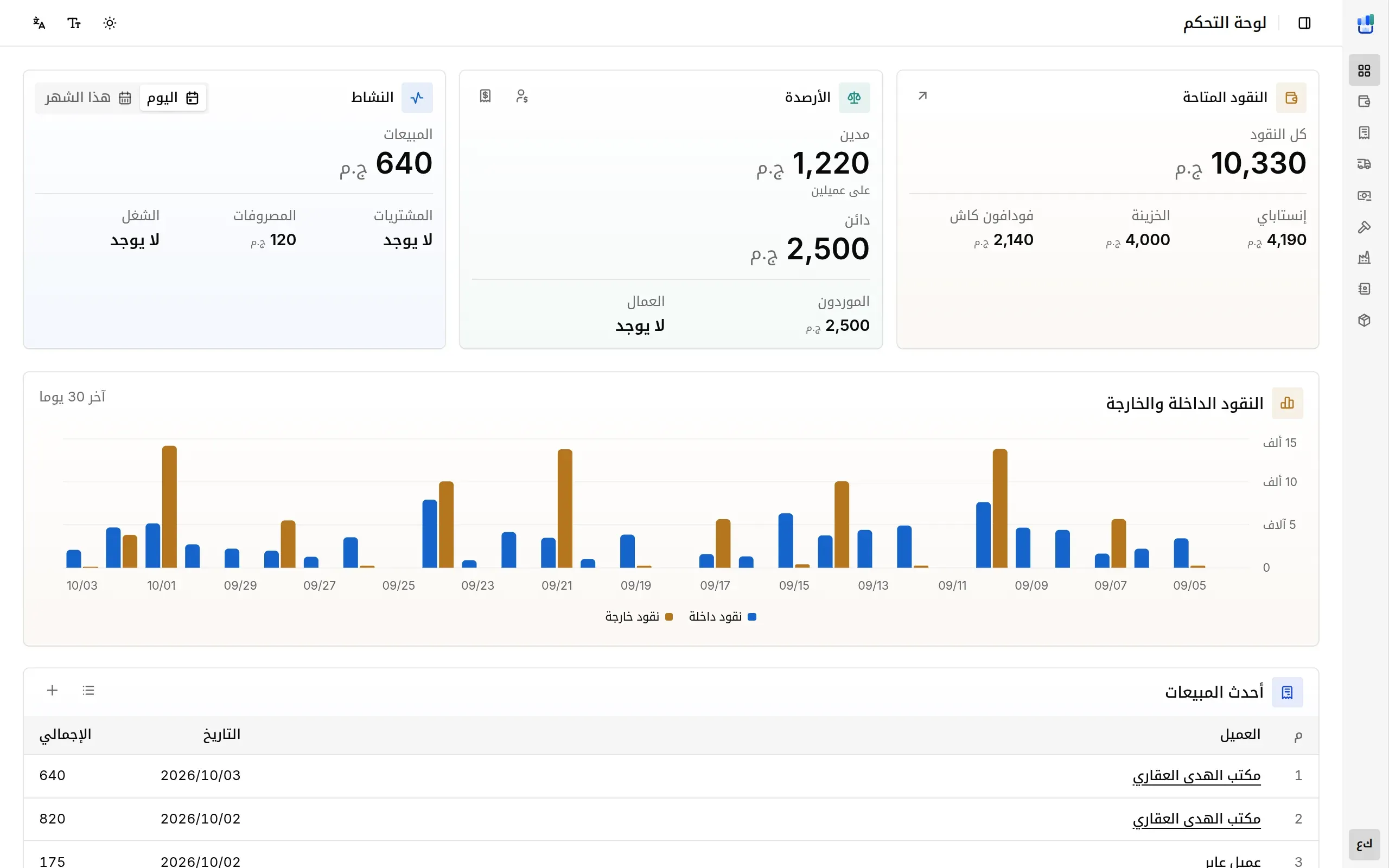1389x868 pixels.
Task: Change font size with the text-size icon
Action: tap(74, 23)
